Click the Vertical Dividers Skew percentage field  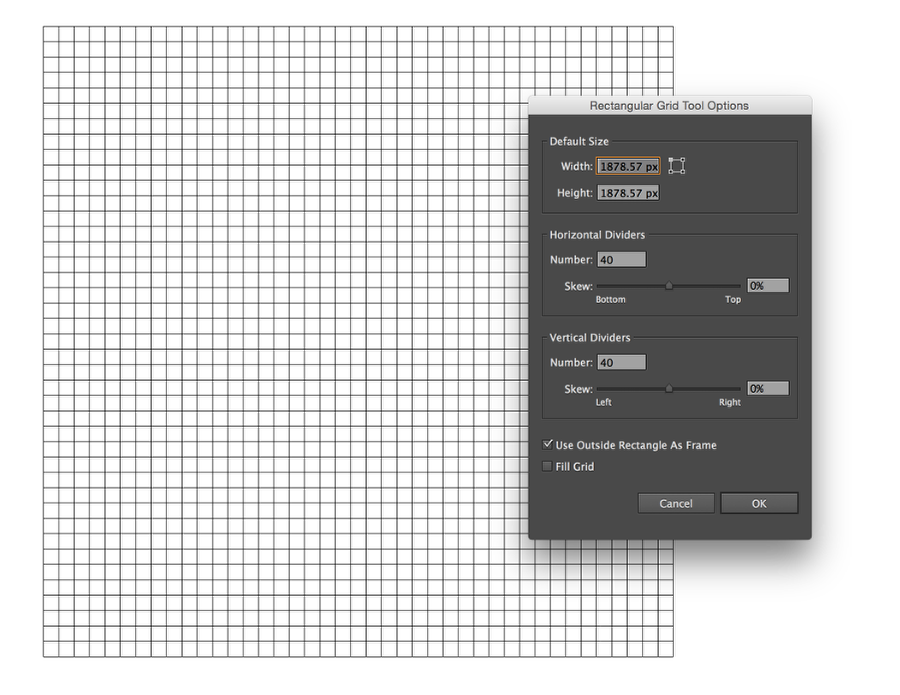[x=768, y=389]
